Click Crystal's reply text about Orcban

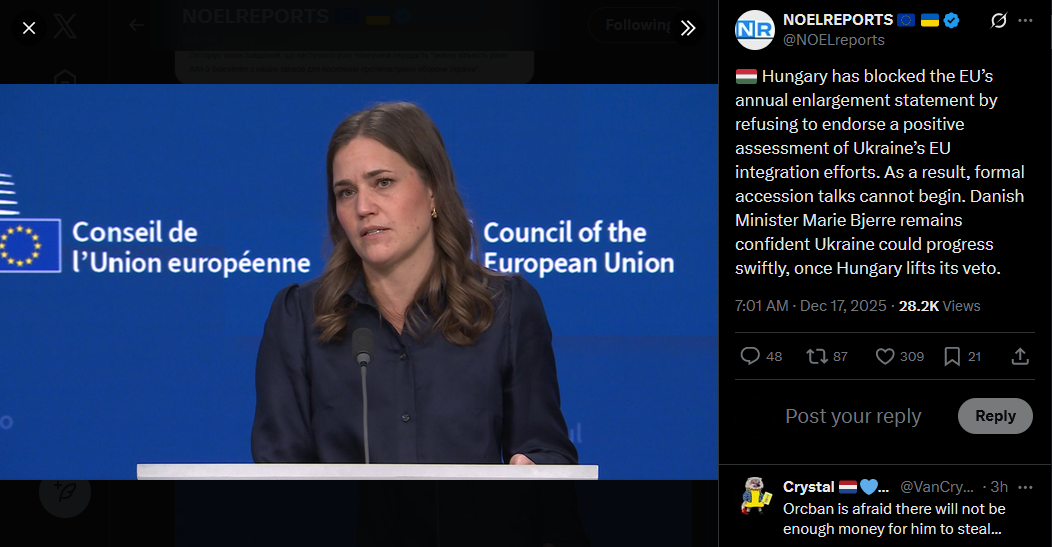894,519
